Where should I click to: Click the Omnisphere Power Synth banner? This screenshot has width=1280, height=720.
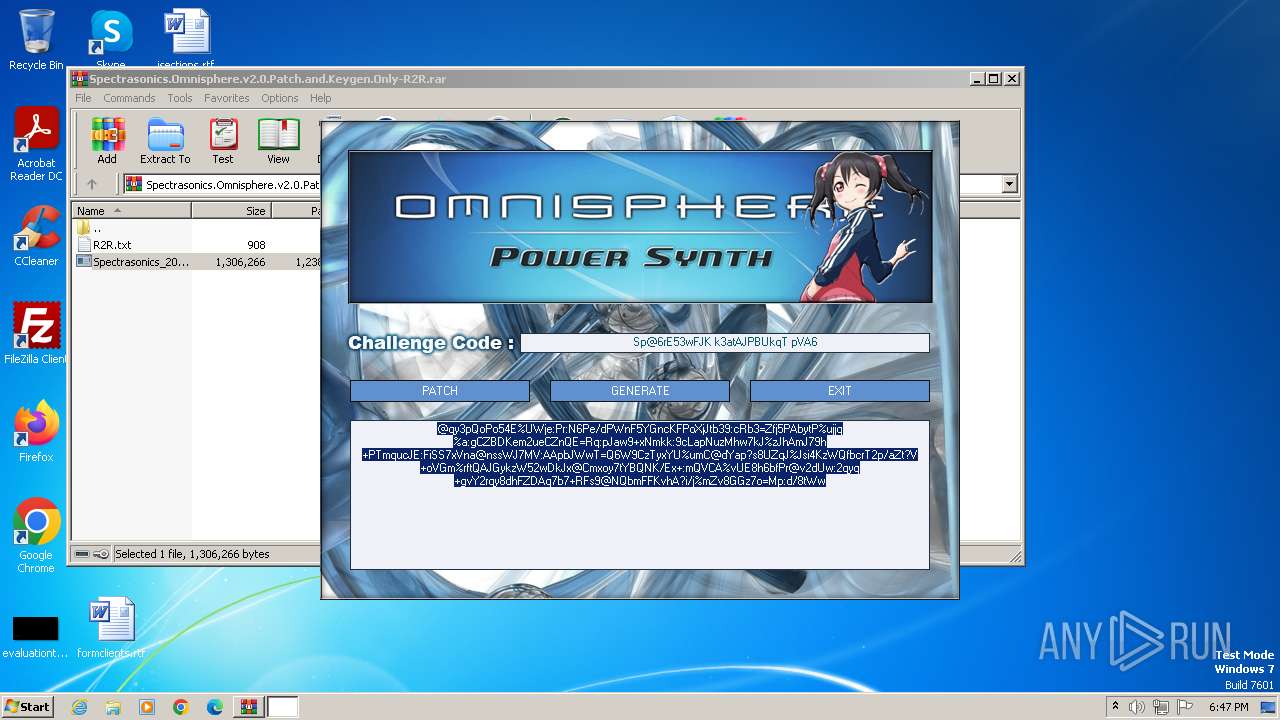click(x=640, y=227)
